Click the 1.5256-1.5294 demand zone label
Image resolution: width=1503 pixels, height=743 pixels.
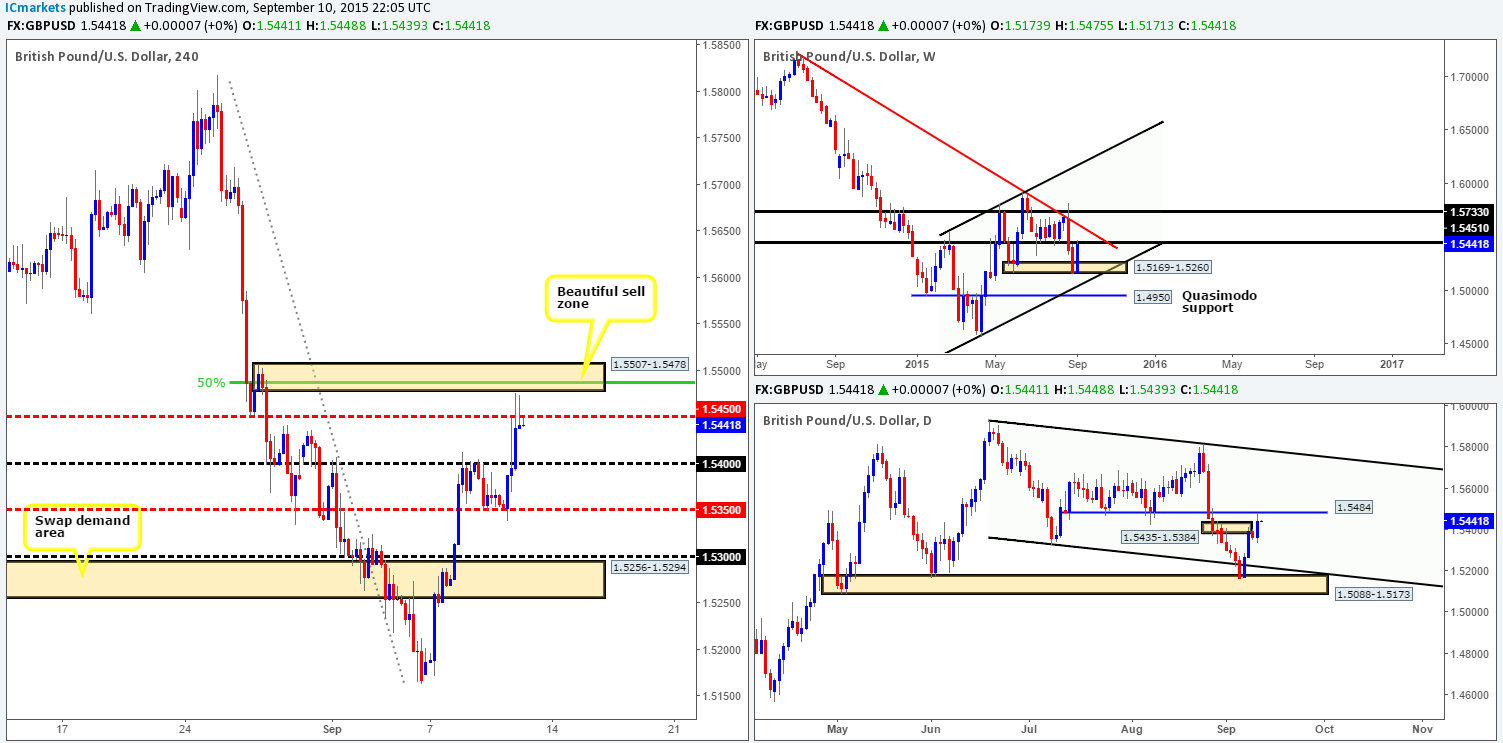(649, 567)
